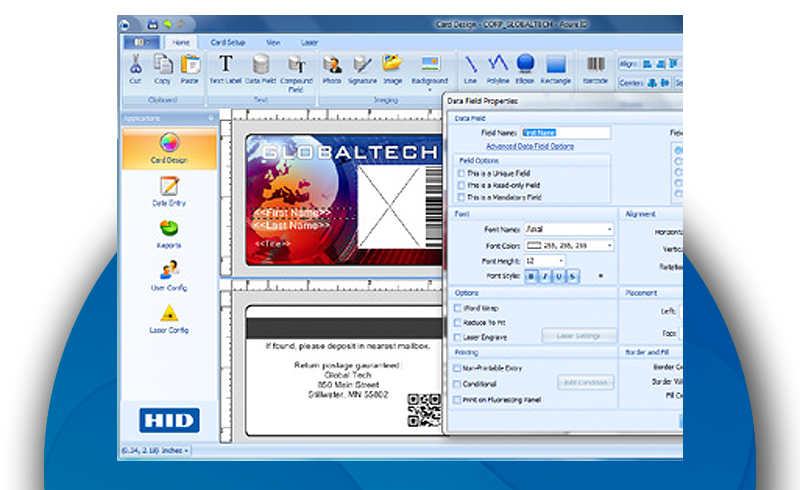Click the font color white swatch
Screen dimensions: 800x490
[534, 246]
